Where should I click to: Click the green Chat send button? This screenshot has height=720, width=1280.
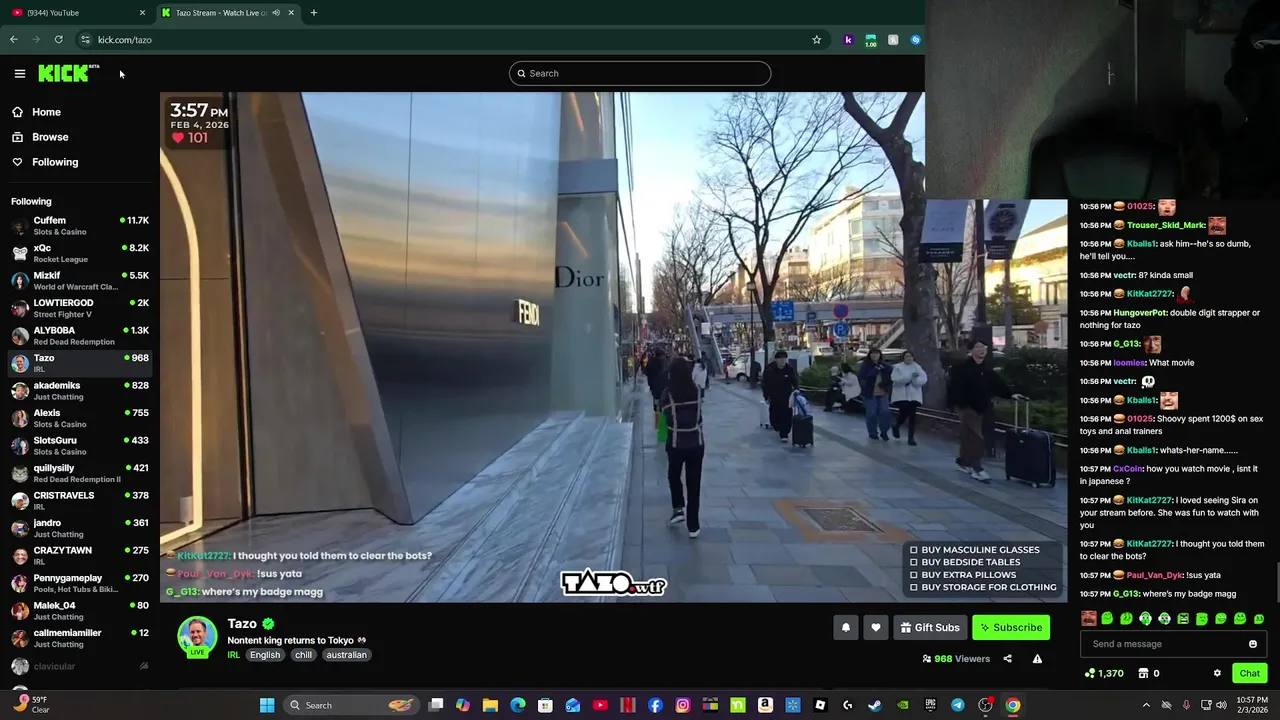1249,673
